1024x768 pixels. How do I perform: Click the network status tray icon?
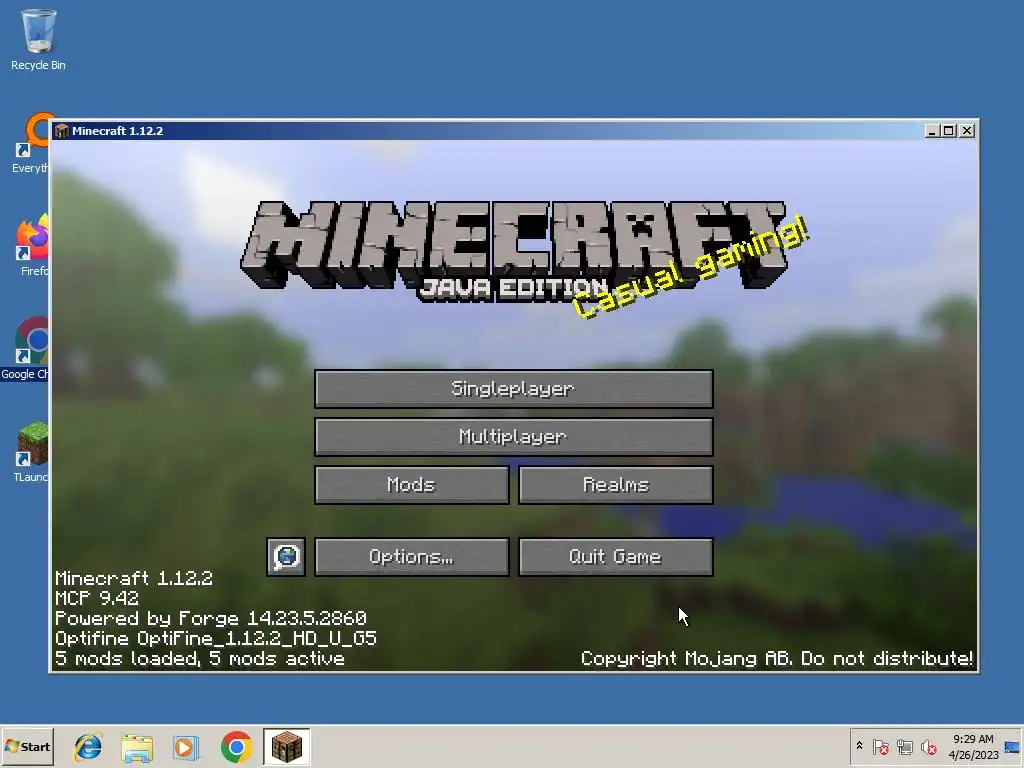(904, 746)
